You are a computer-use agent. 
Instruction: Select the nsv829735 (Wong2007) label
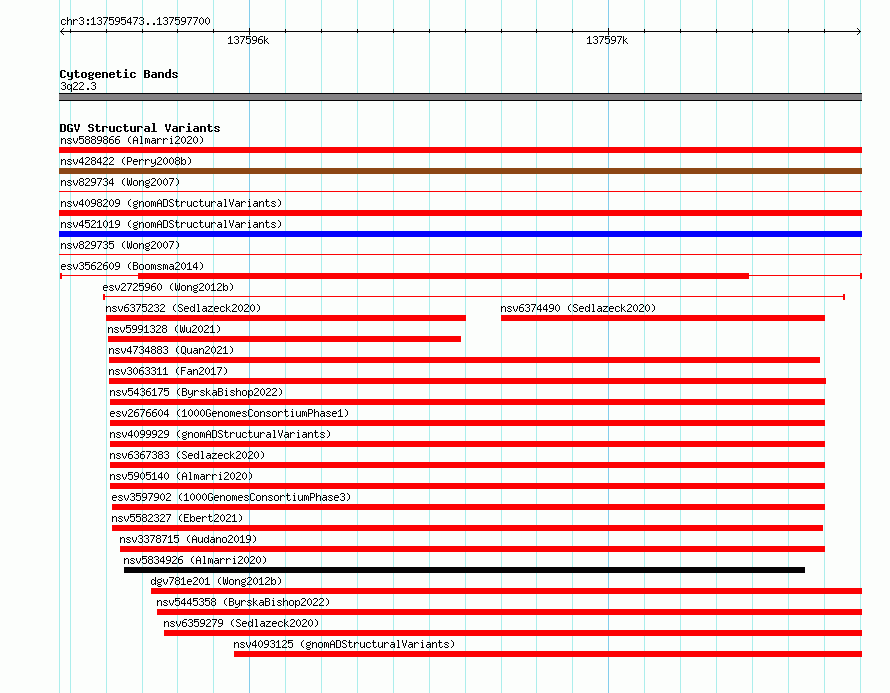(x=120, y=245)
